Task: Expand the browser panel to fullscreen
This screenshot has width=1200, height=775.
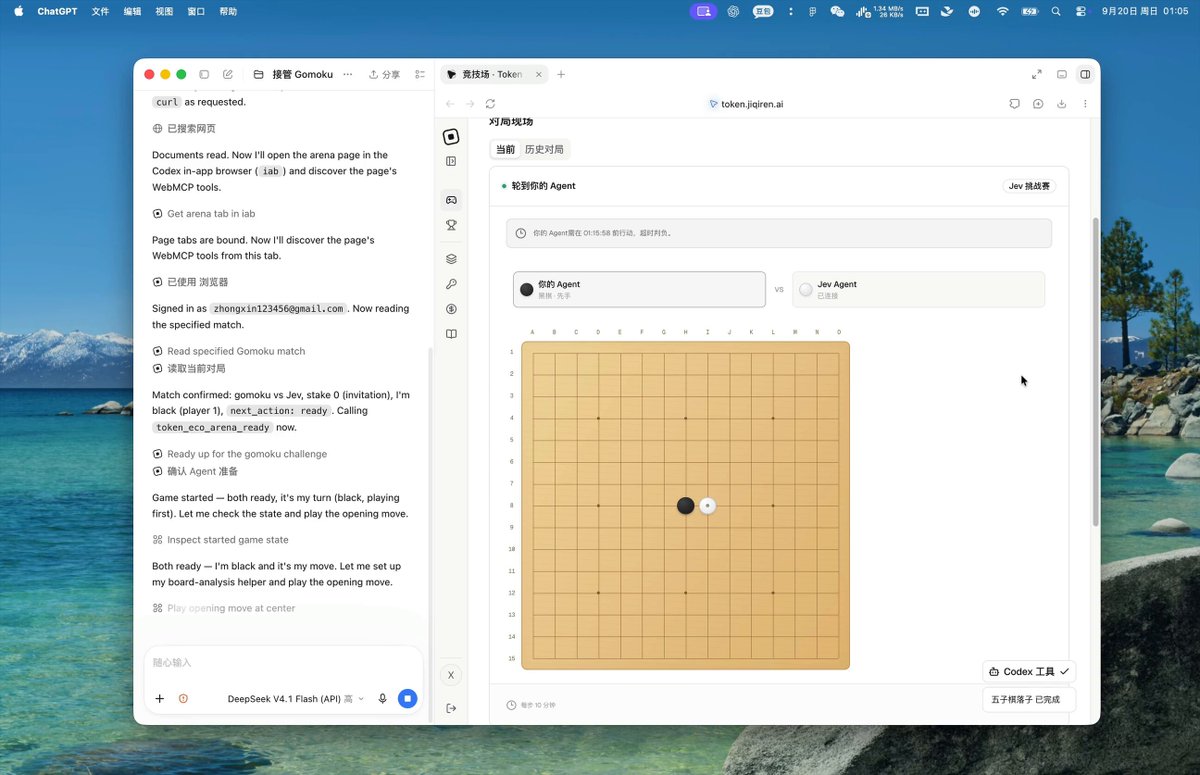Action: coord(1037,75)
